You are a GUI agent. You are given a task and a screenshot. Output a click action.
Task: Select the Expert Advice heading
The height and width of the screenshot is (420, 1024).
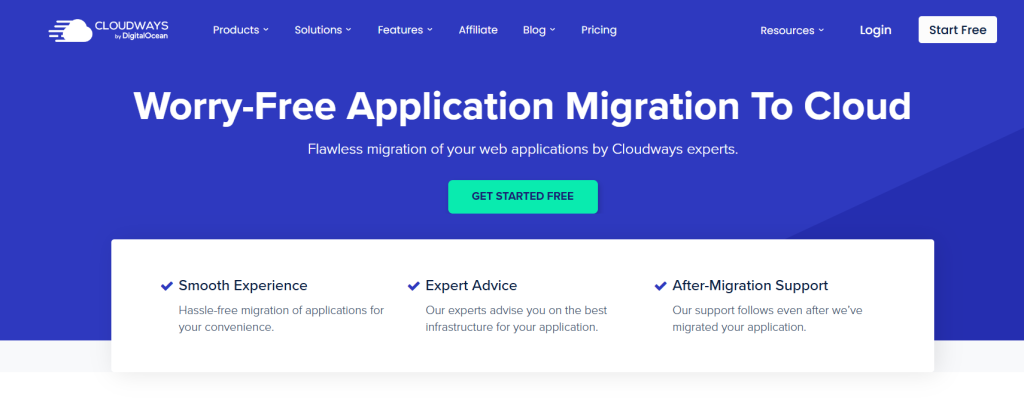471,285
